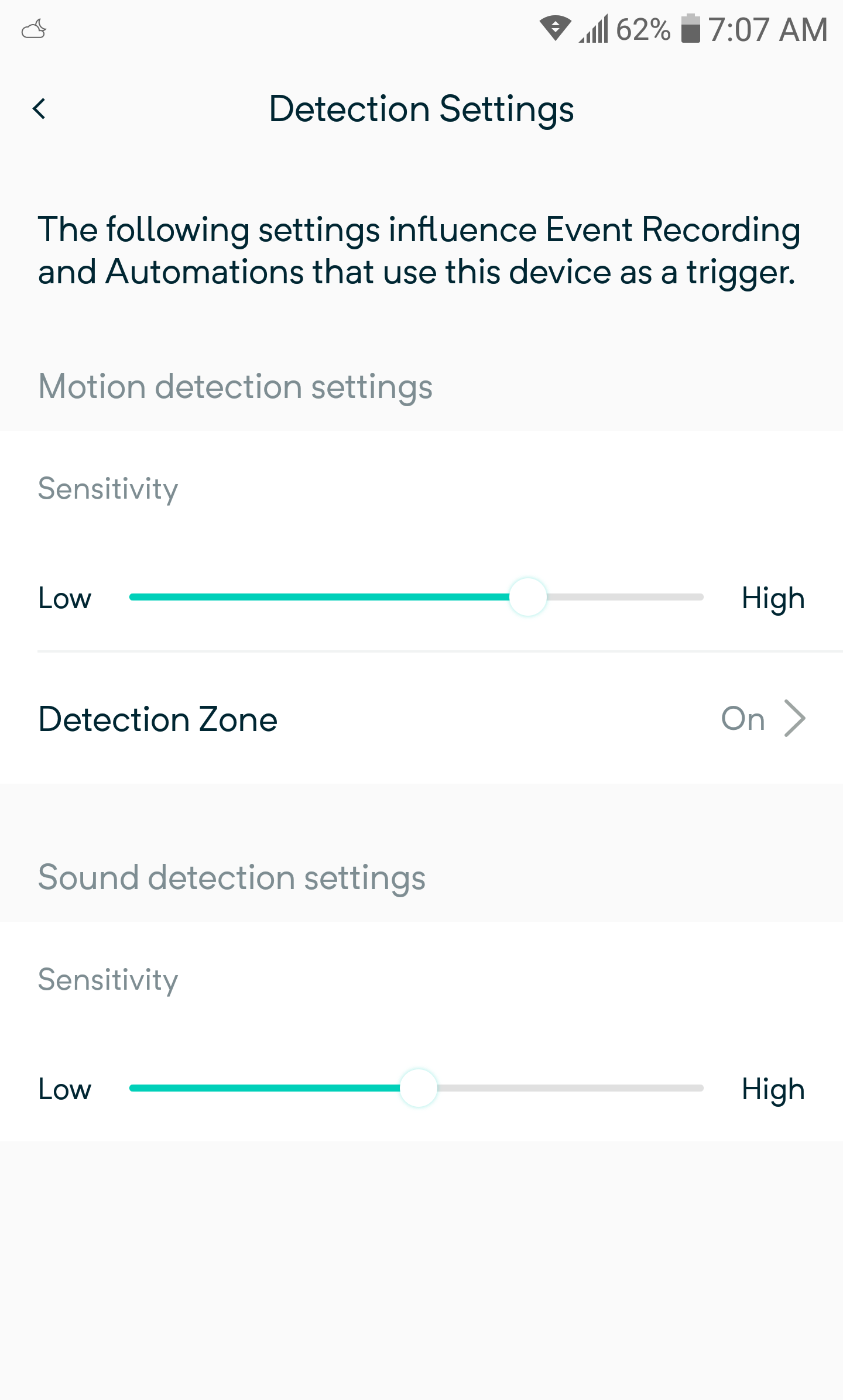Tap the Detection Settings page title
This screenshot has width=843, height=1400.
[421, 109]
